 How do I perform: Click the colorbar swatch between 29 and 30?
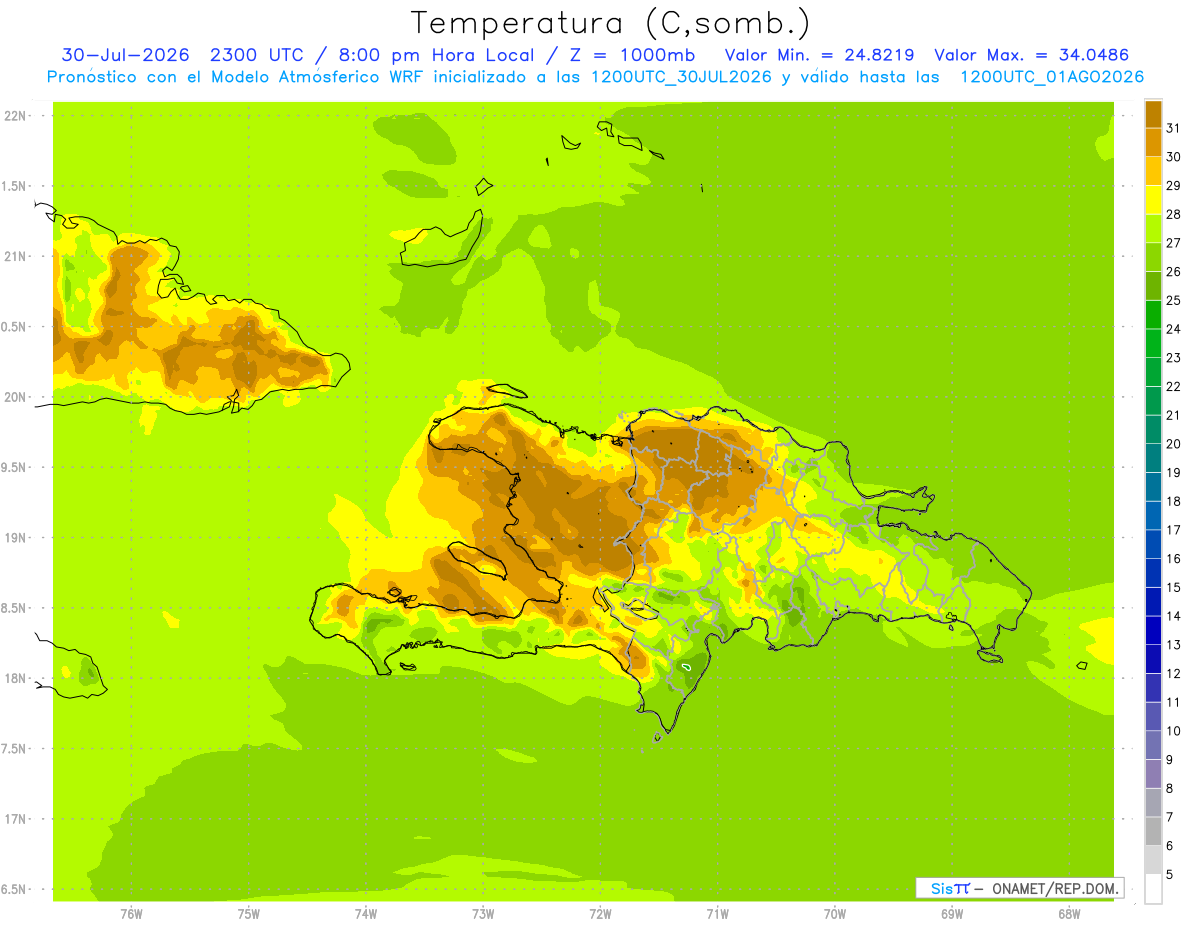(1153, 171)
